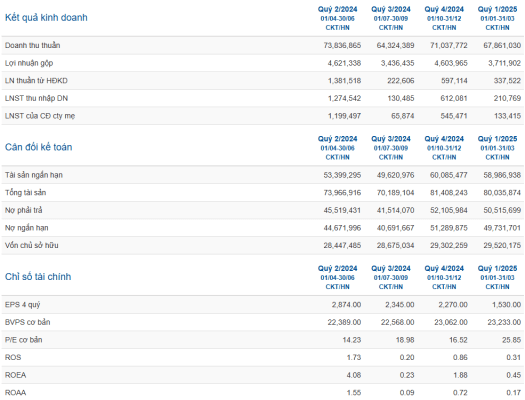525x400 pixels.
Task: Select 'Quý 2/2024' header in Kết quả kinh doanh
Action: tap(338, 9)
